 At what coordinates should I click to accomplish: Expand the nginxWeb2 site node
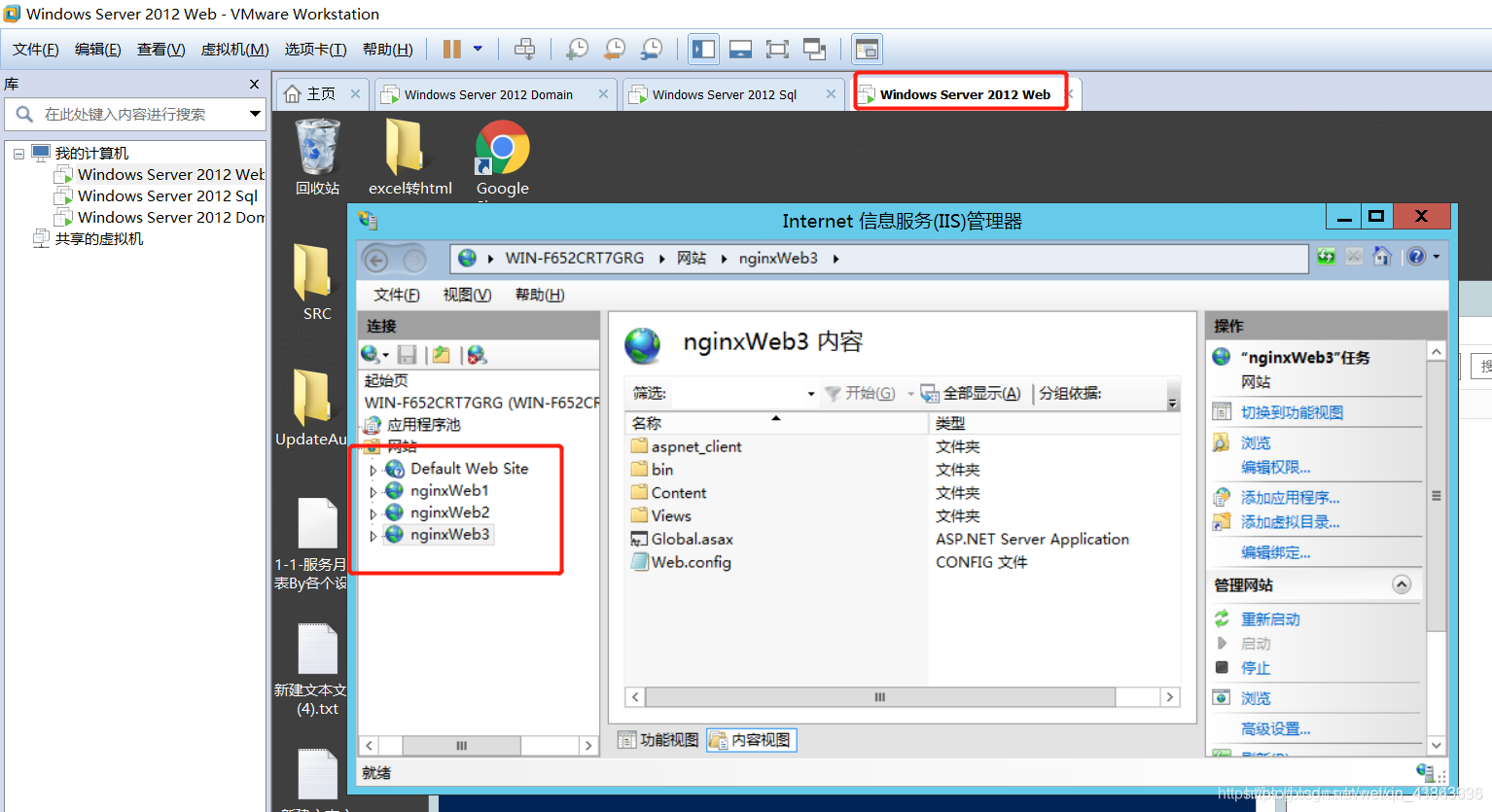click(x=373, y=513)
